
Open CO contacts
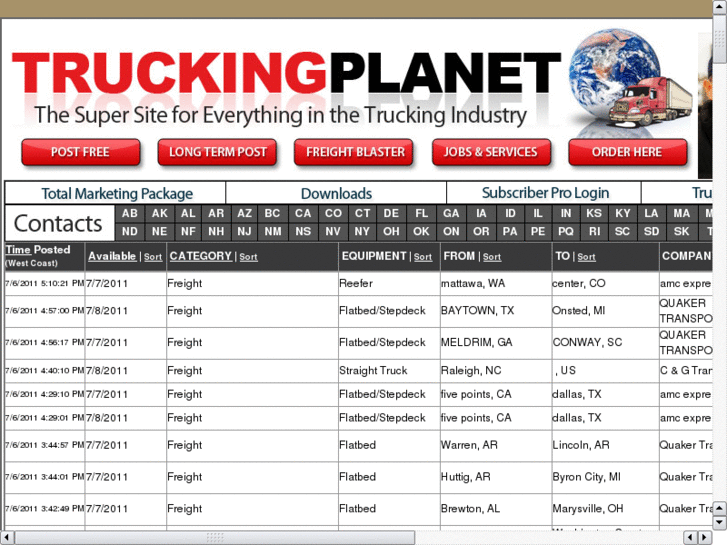(333, 213)
